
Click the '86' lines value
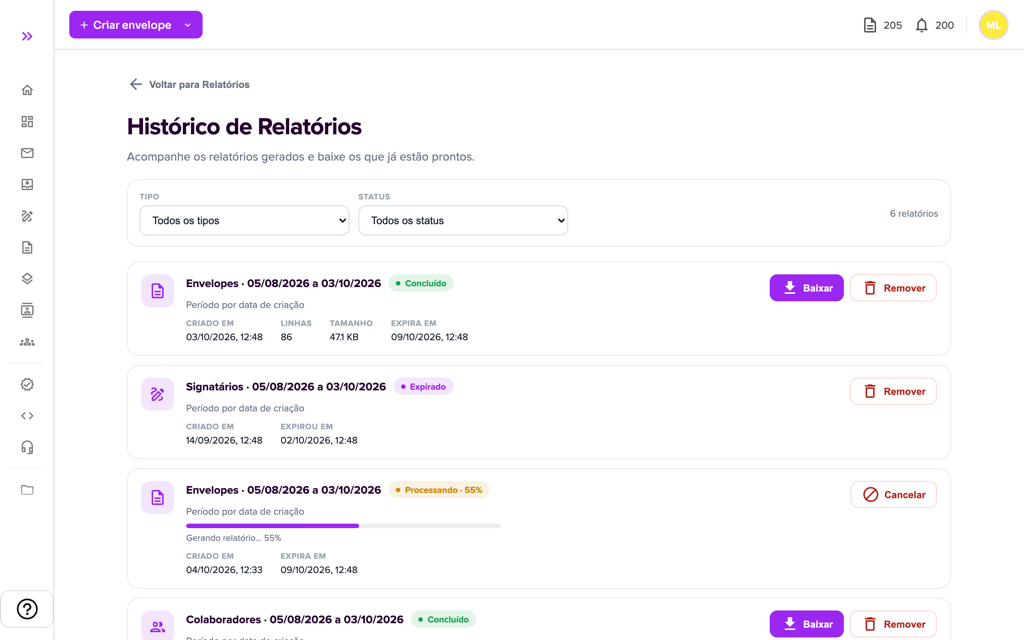coord(286,337)
